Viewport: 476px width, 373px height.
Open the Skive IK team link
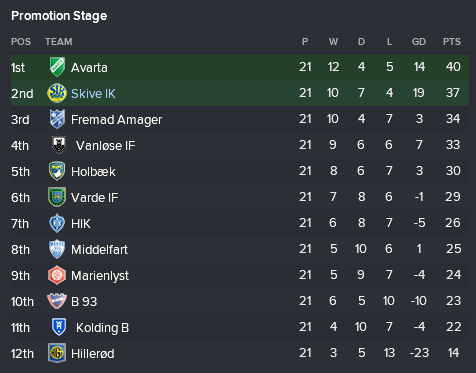pyautogui.click(x=93, y=94)
